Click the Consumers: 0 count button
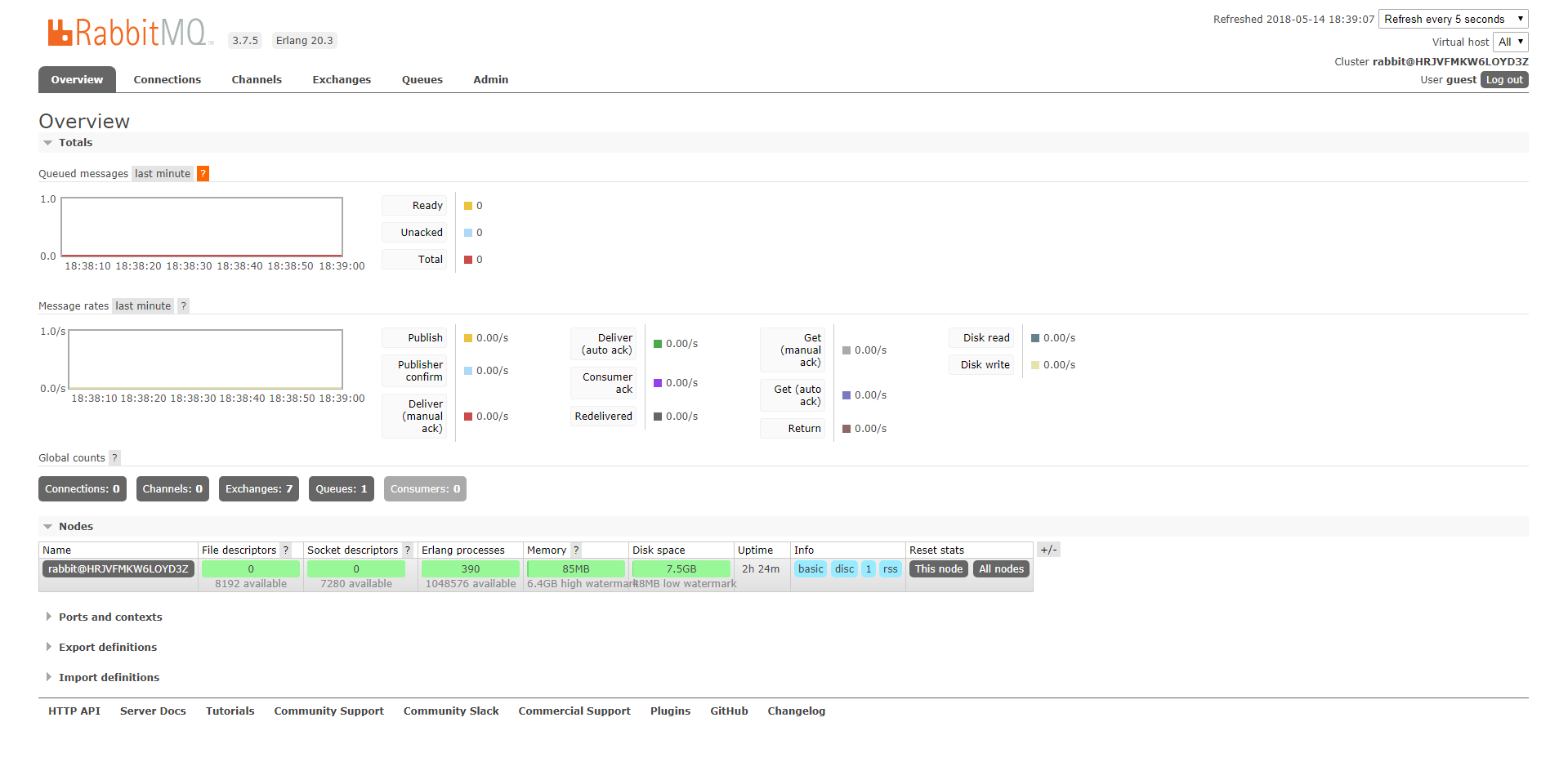Image resolution: width=1568 pixels, height=771 pixels. tap(425, 488)
